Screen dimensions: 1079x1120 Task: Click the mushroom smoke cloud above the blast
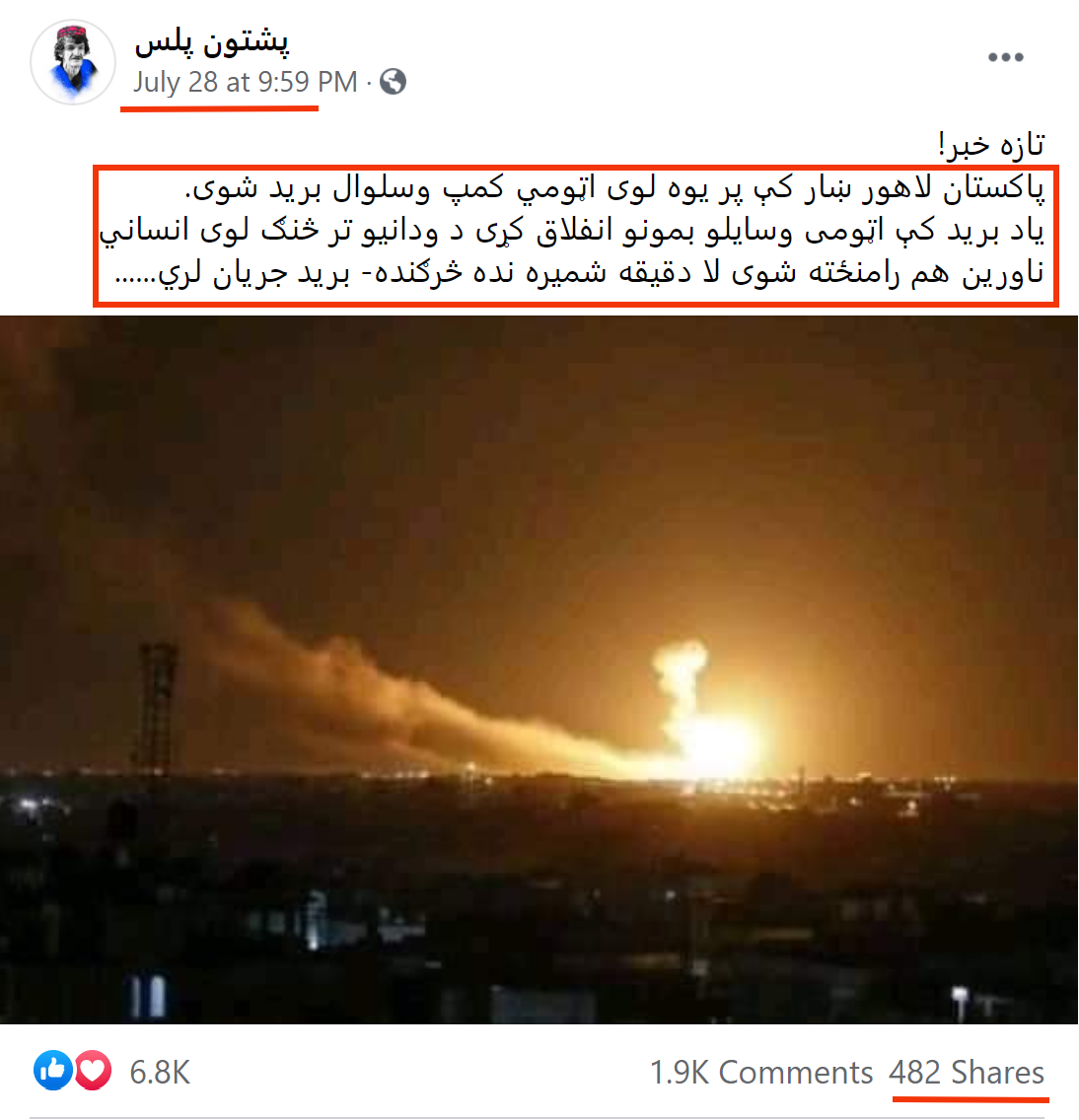coord(680,671)
